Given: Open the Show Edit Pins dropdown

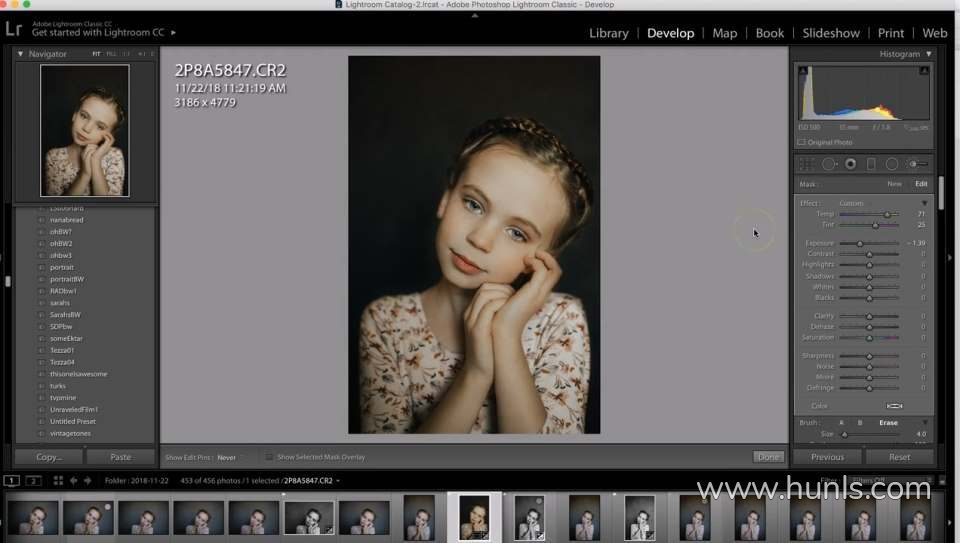Looking at the screenshot, I should coord(227,457).
